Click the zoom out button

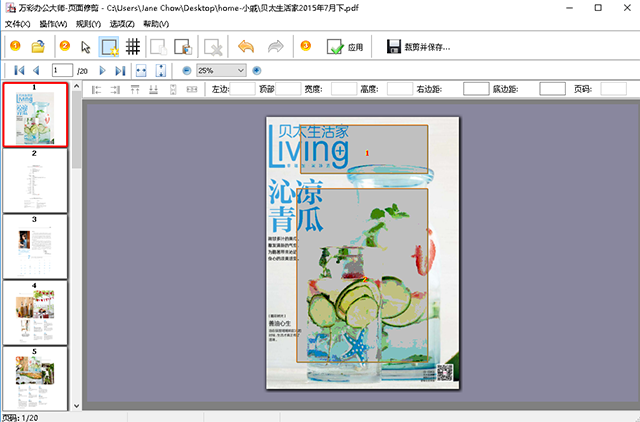187,71
